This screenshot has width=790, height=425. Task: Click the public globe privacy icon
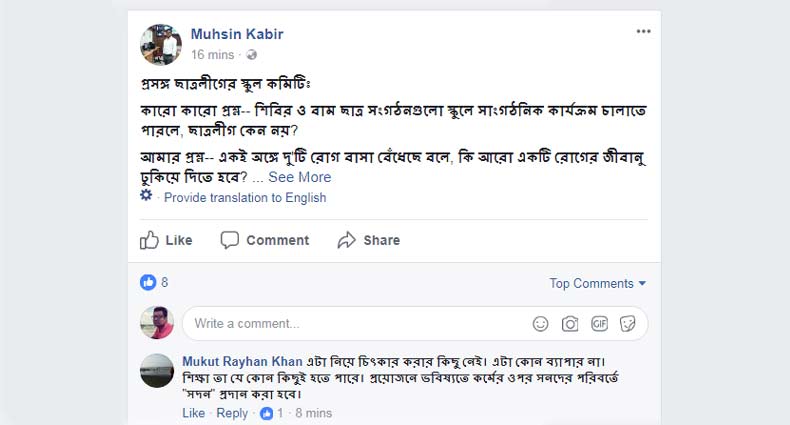(251, 55)
